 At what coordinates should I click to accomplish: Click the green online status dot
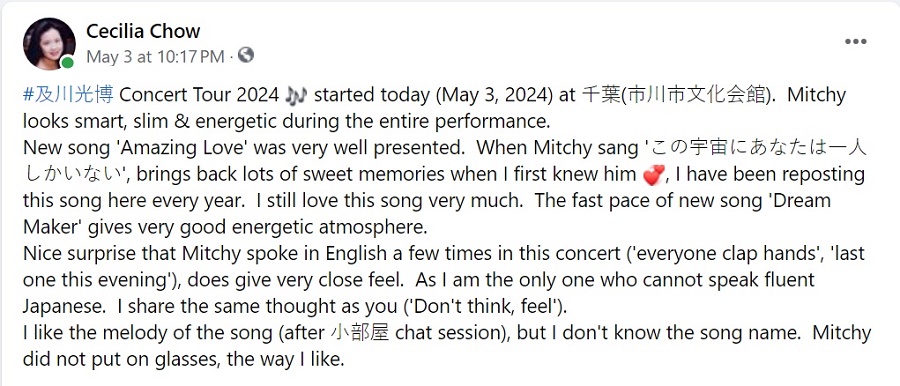coord(68,62)
